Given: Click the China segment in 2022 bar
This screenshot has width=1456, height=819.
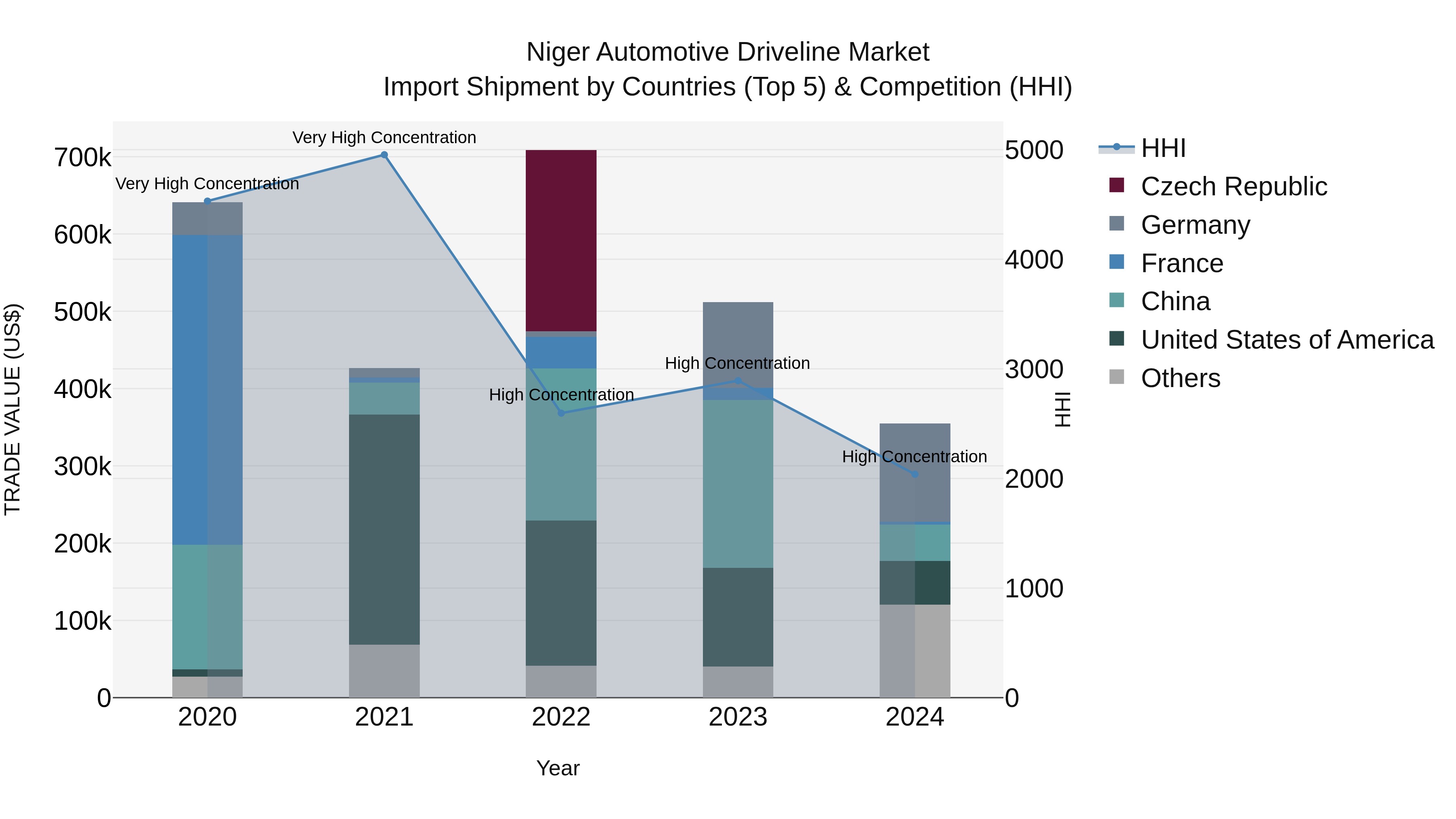Looking at the screenshot, I should coord(561,445).
